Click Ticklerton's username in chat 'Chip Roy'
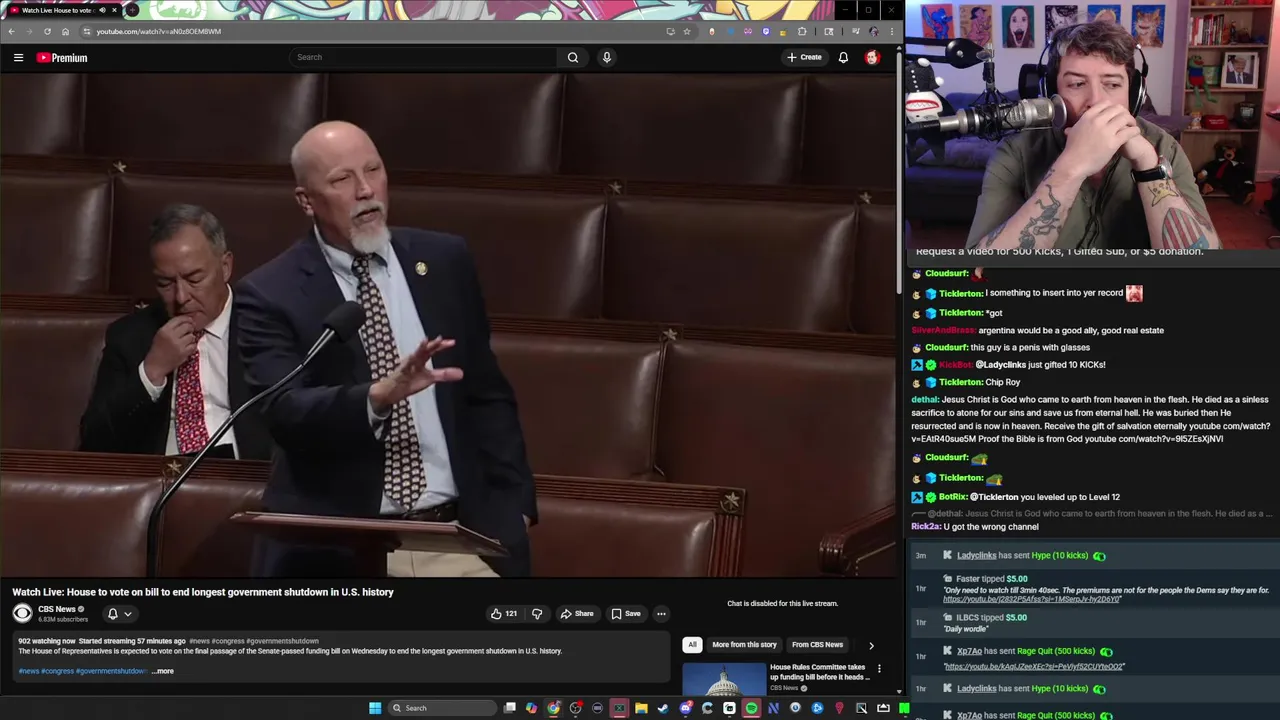 click(x=961, y=382)
